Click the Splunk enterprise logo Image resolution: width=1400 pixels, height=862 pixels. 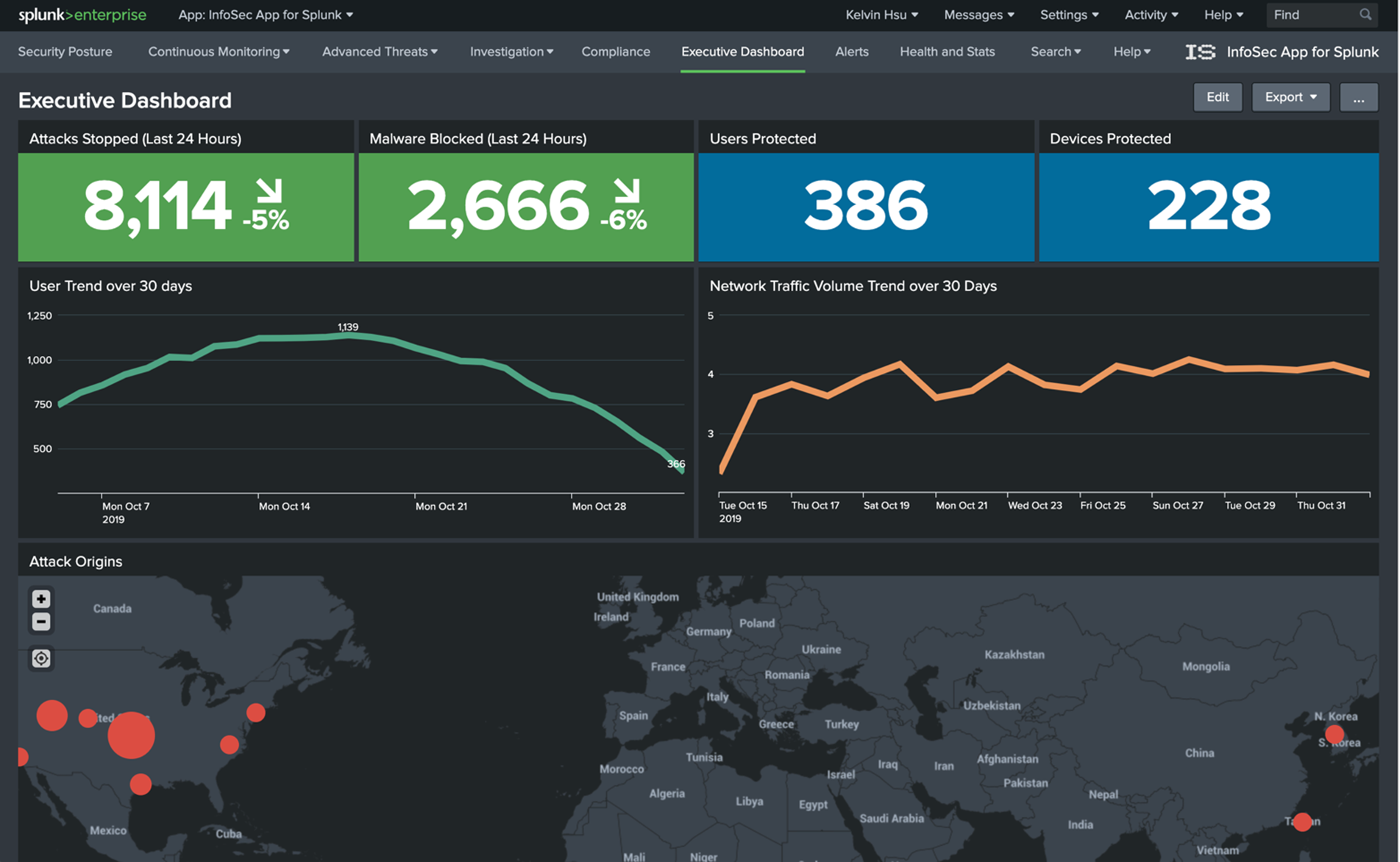pyautogui.click(x=82, y=15)
